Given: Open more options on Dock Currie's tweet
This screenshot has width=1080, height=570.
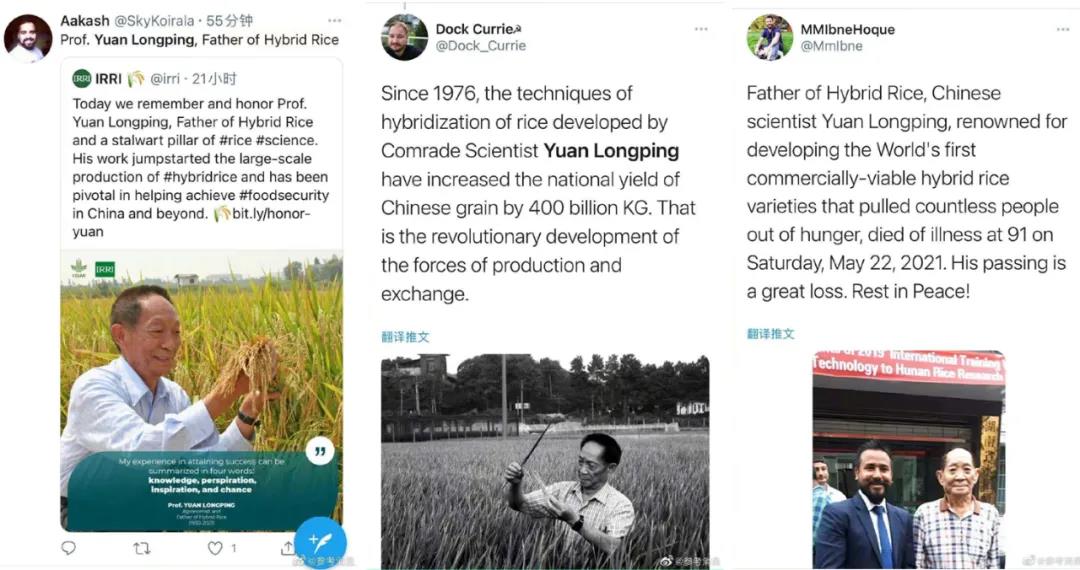Looking at the screenshot, I should pyautogui.click(x=701, y=29).
